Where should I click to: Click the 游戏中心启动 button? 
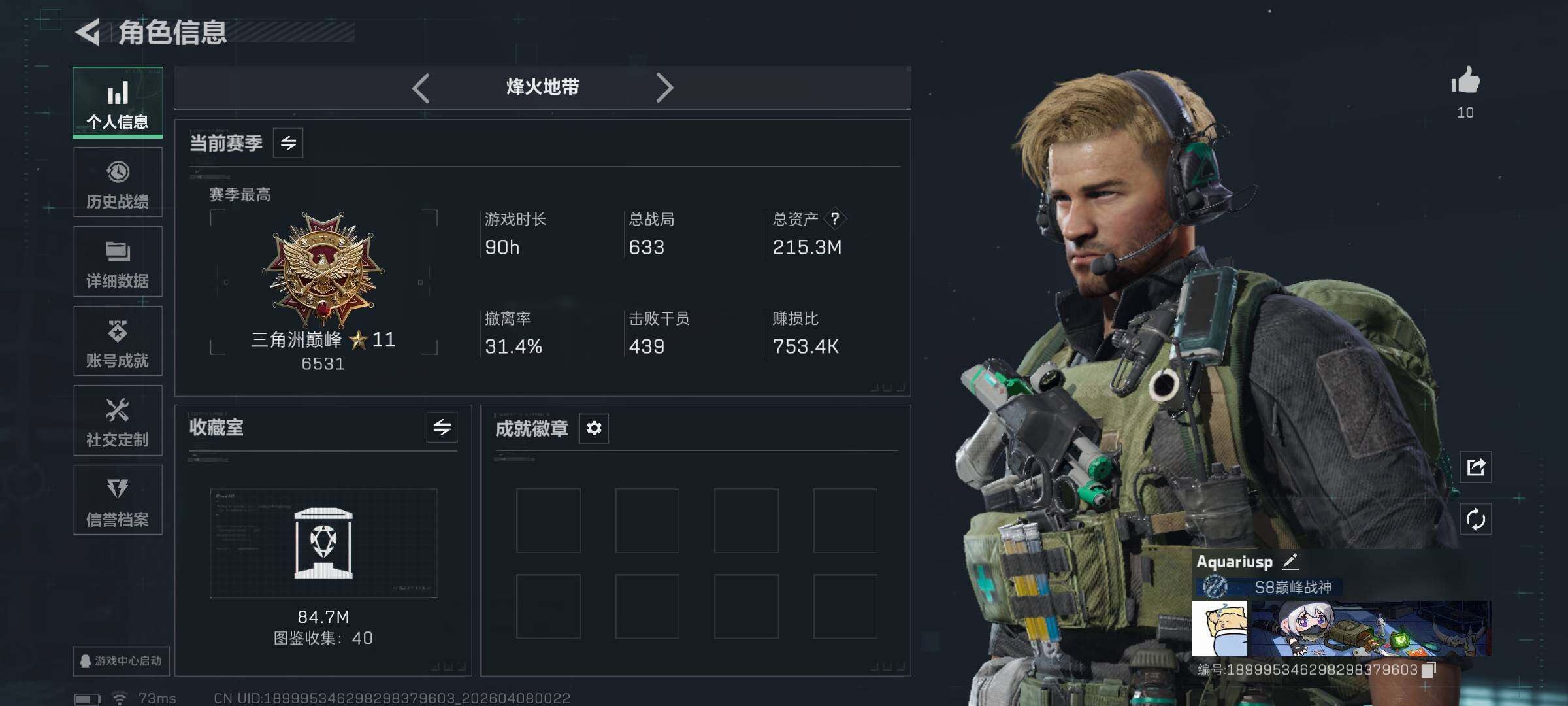122,661
